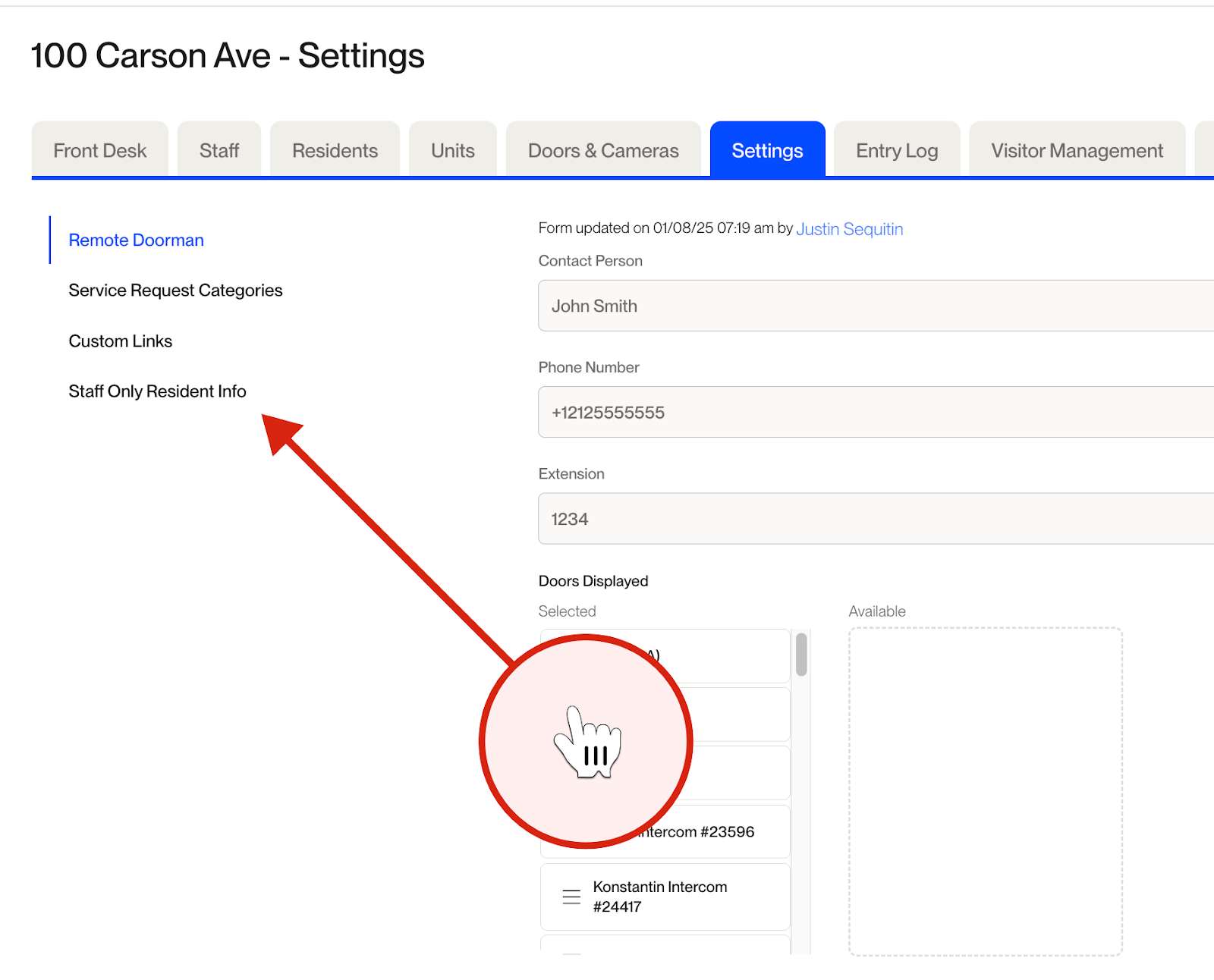This screenshot has height=980, width=1214.
Task: Open the Entry Log tab
Action: [x=896, y=150]
